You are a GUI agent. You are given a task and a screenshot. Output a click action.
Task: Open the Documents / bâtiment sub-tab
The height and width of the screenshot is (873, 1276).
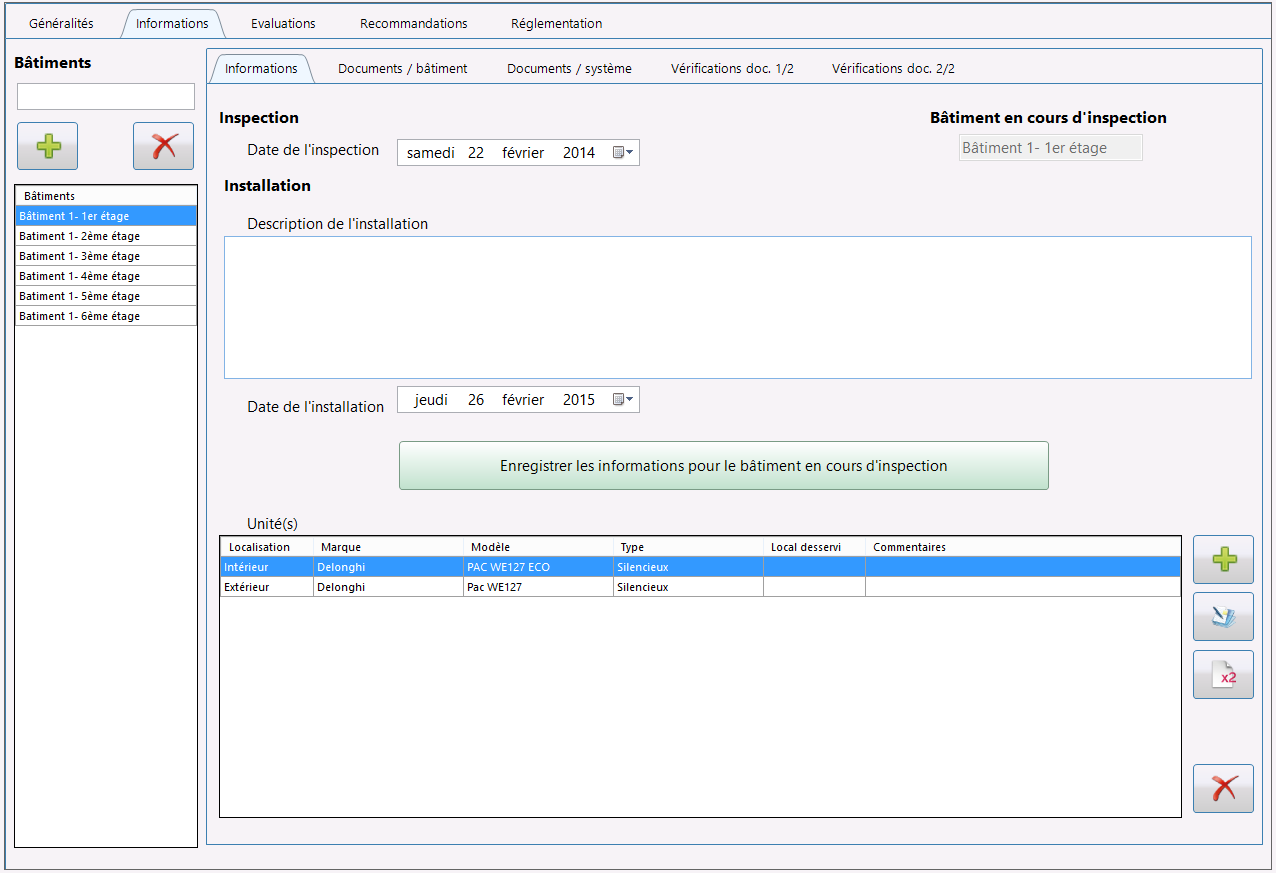(x=403, y=69)
